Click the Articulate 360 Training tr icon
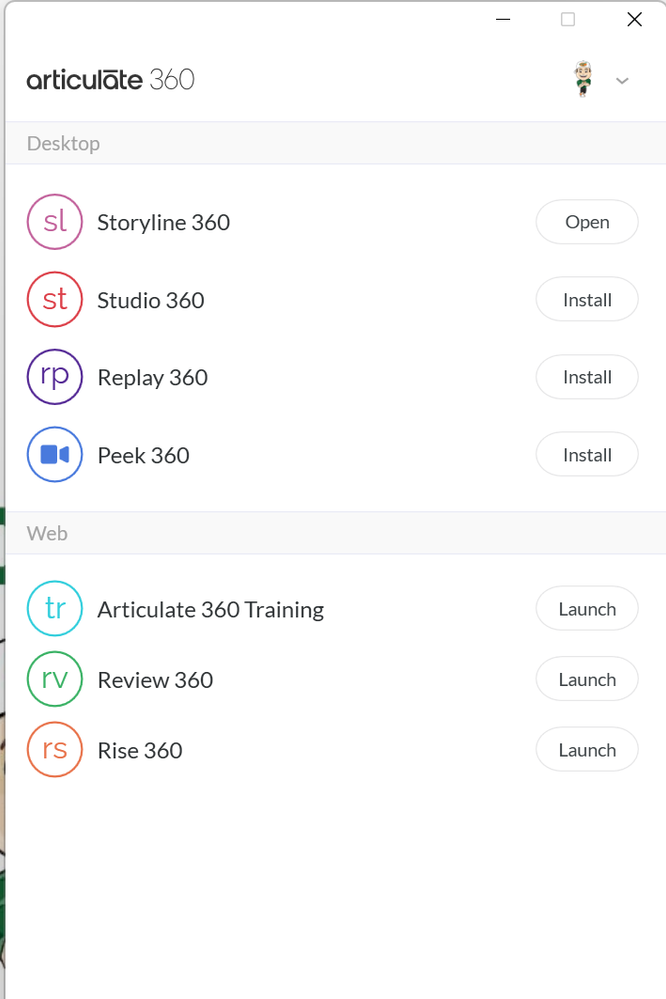Screen dimensions: 666x999 point(55,609)
